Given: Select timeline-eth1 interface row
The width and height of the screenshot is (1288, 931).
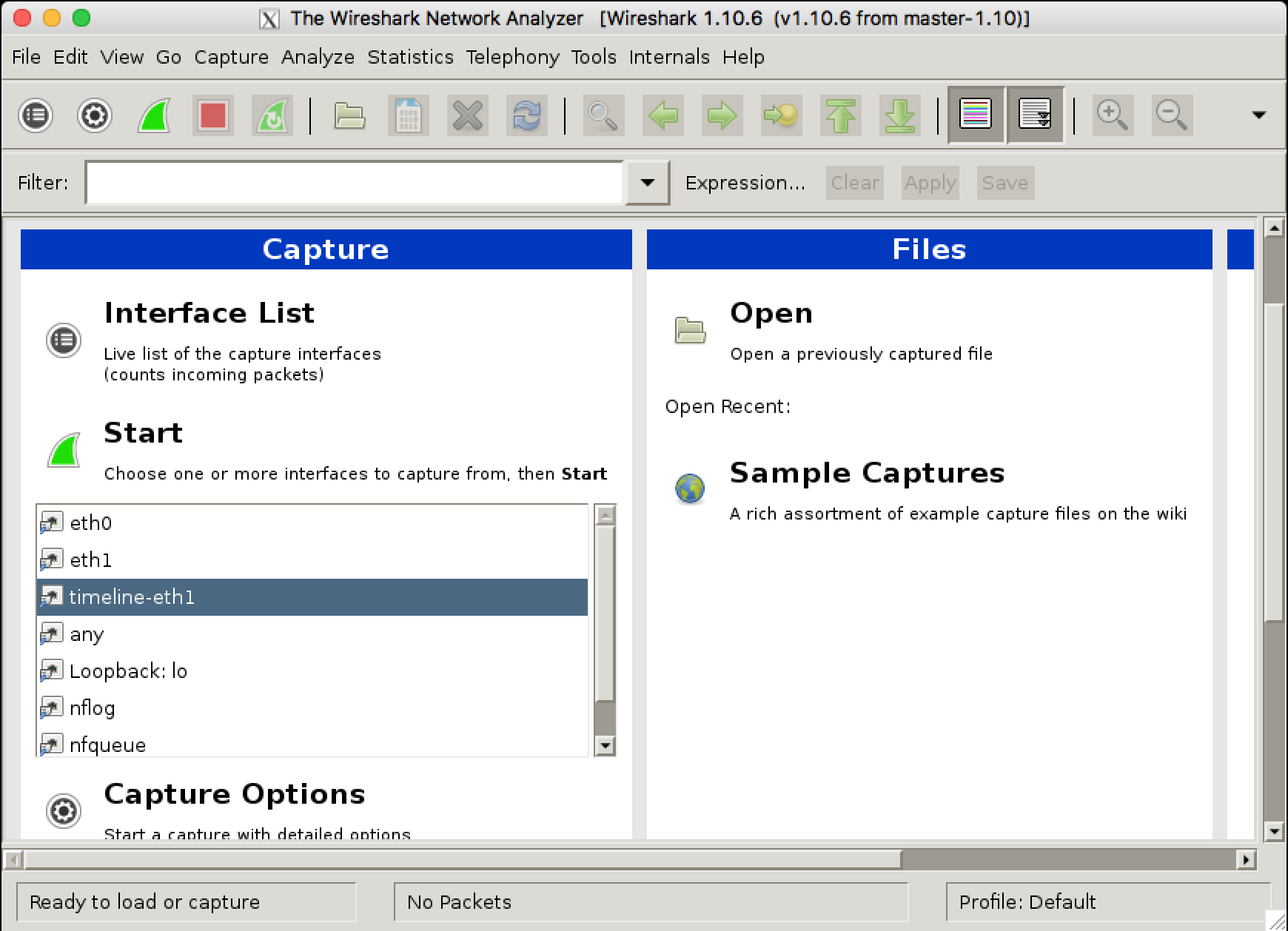Looking at the screenshot, I should (312, 597).
